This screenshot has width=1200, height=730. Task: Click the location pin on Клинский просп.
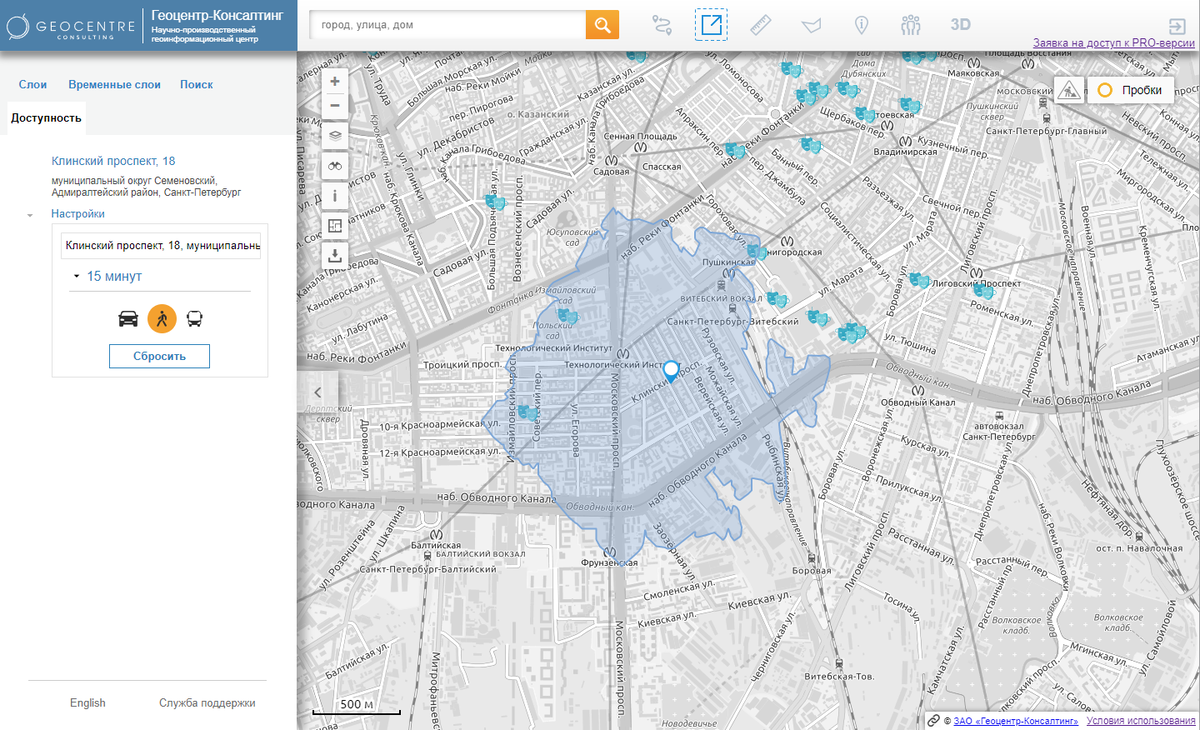coord(672,371)
